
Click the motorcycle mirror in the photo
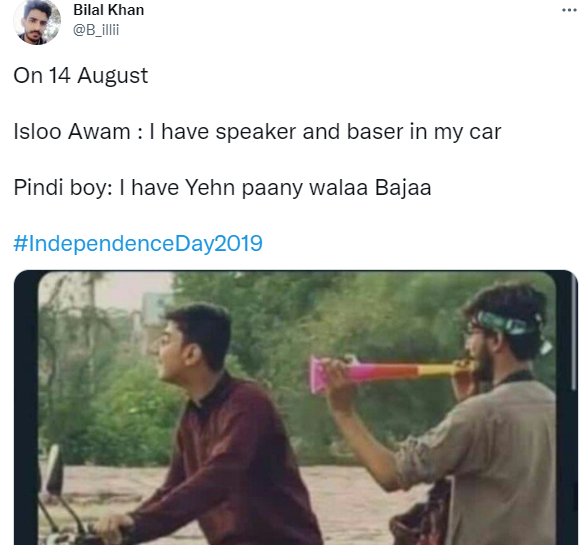point(55,469)
